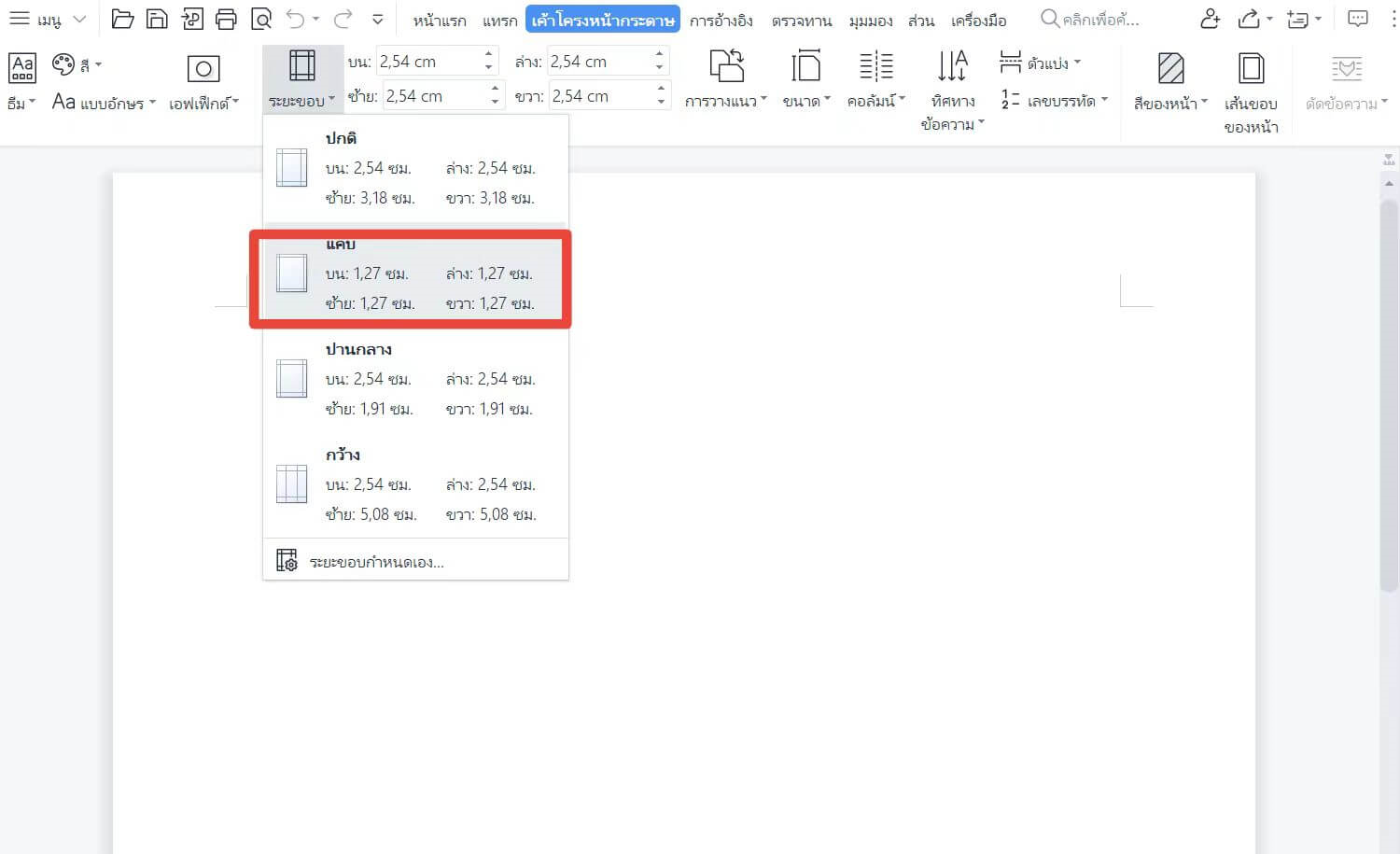Image resolution: width=1400 pixels, height=854 pixels.
Task: Click the vertical scrollbar thumb
Action: click(1389, 395)
